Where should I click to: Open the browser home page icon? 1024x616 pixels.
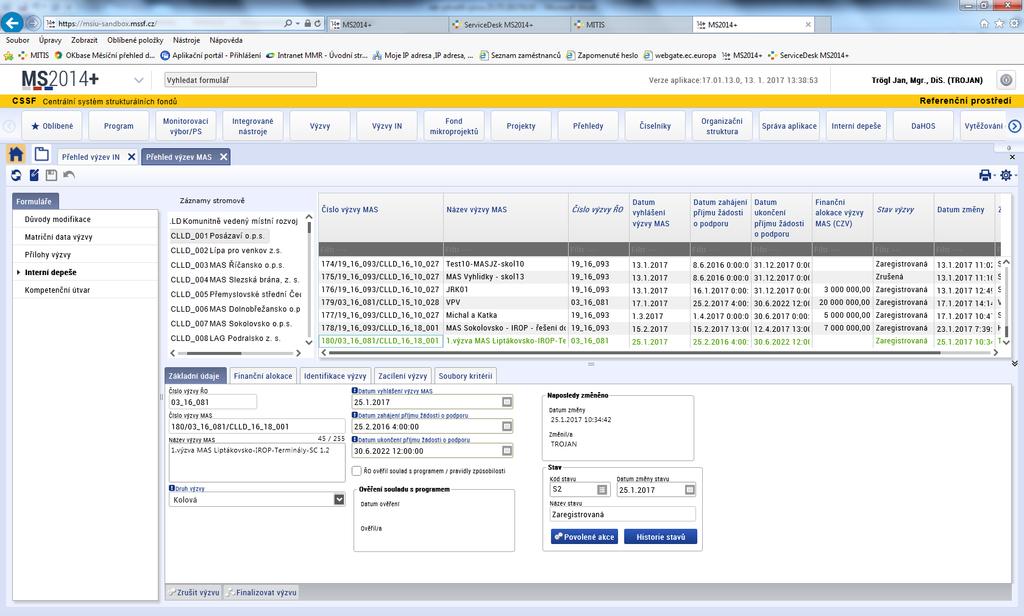tap(984, 24)
